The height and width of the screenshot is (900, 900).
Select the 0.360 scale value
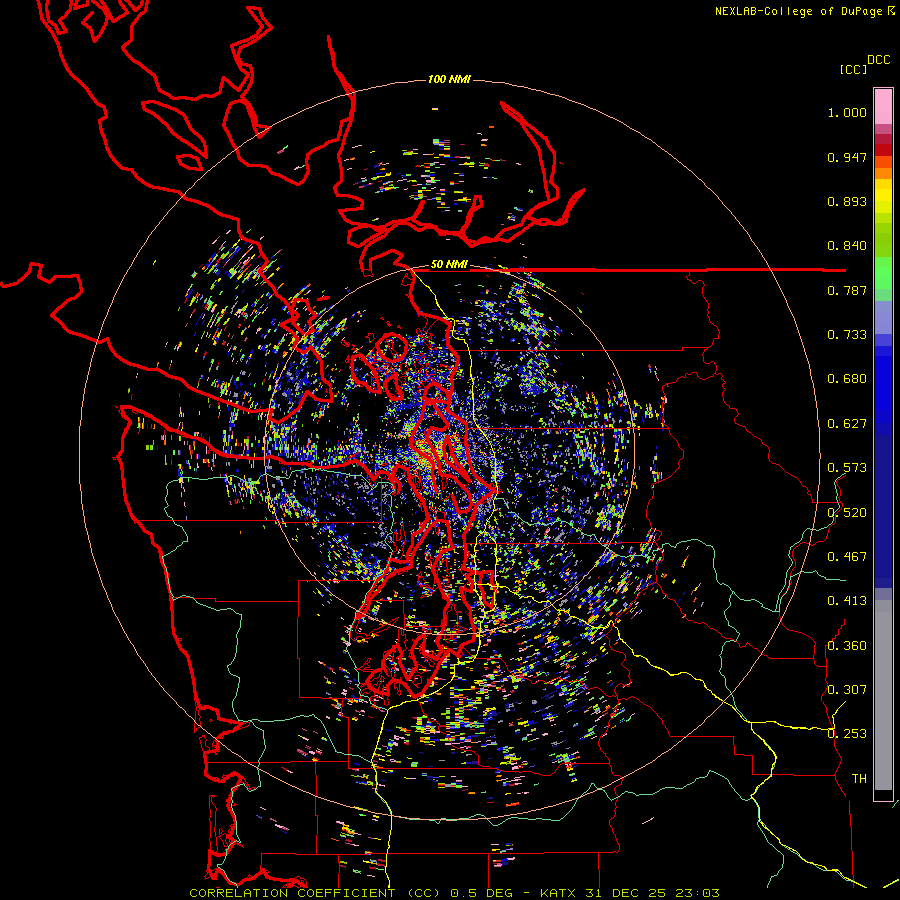(847, 645)
